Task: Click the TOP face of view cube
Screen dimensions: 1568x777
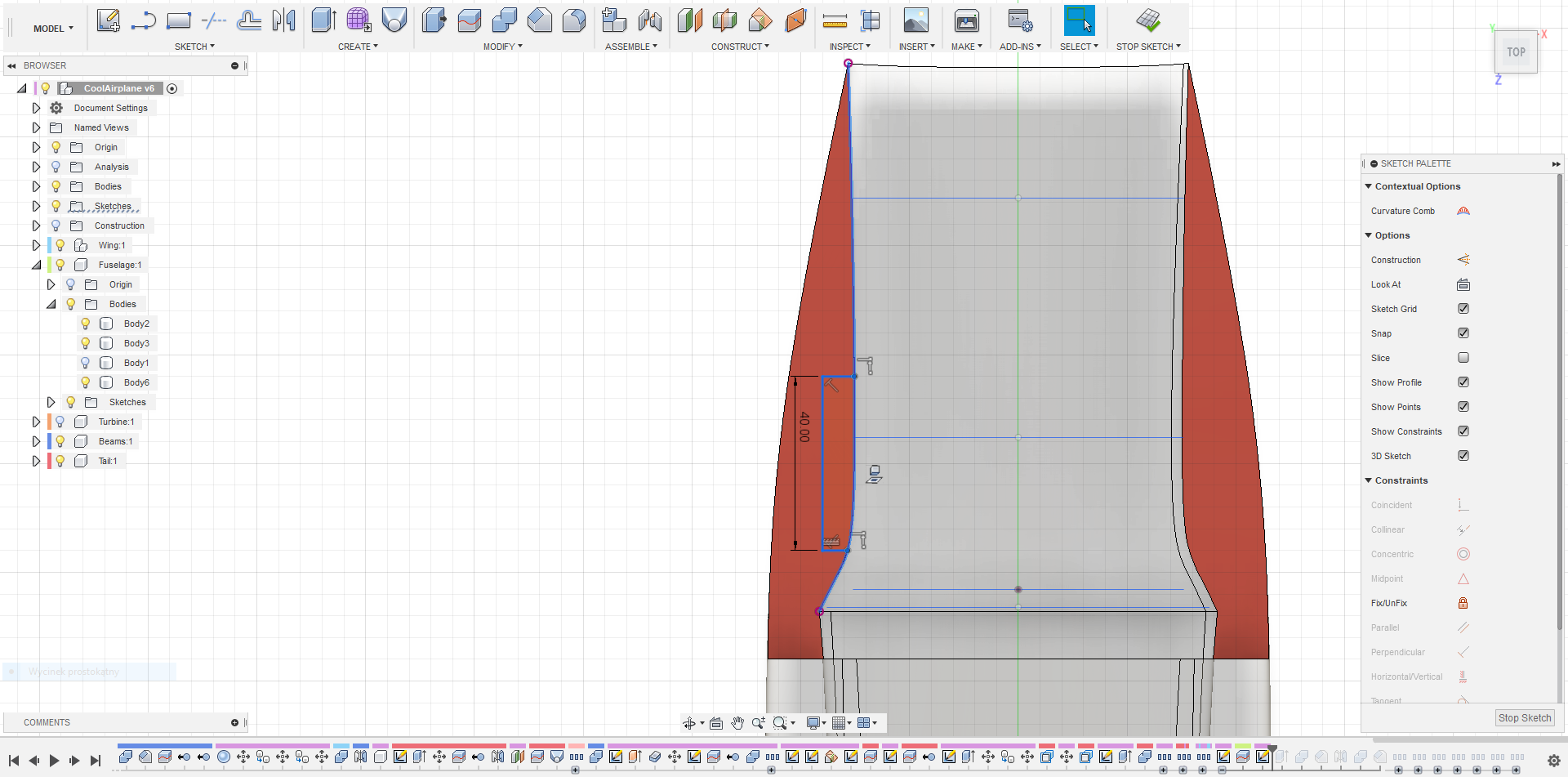Action: coord(1516,52)
